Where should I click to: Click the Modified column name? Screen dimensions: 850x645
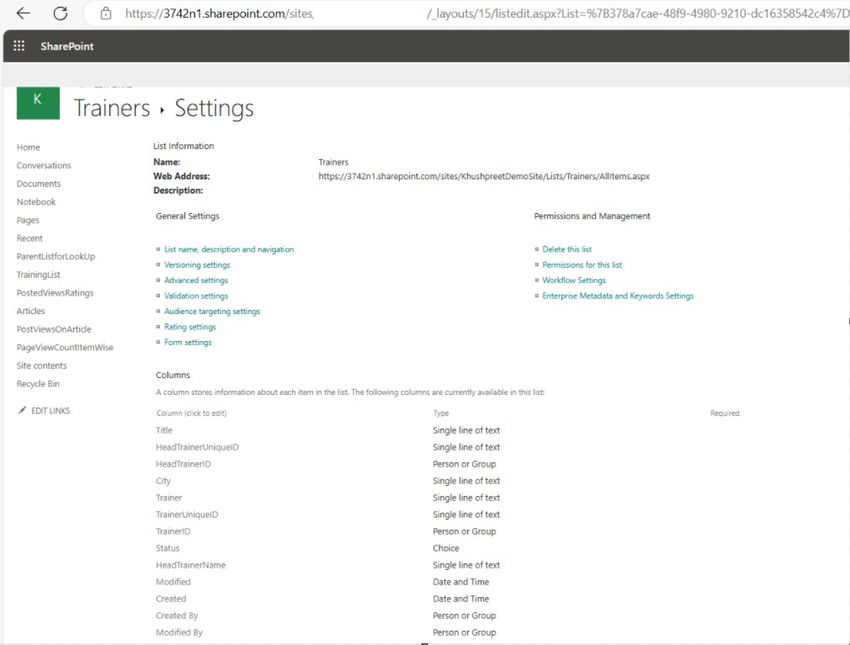(173, 582)
